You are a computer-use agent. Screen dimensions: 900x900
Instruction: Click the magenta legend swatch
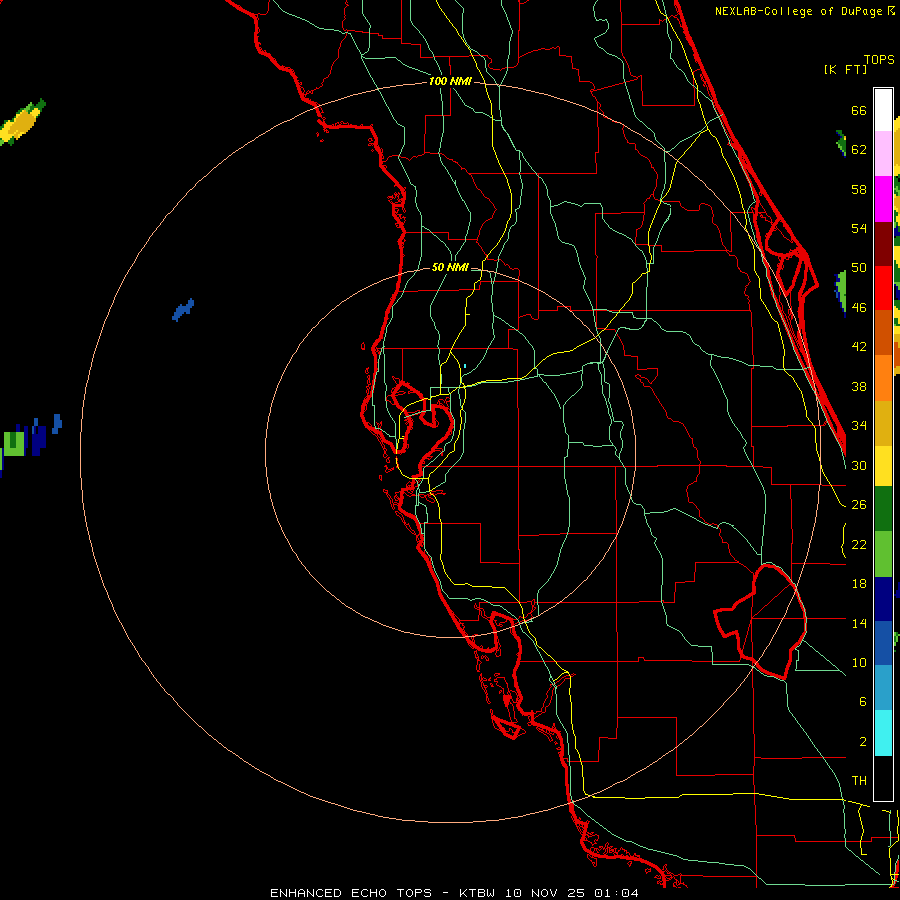[x=883, y=199]
